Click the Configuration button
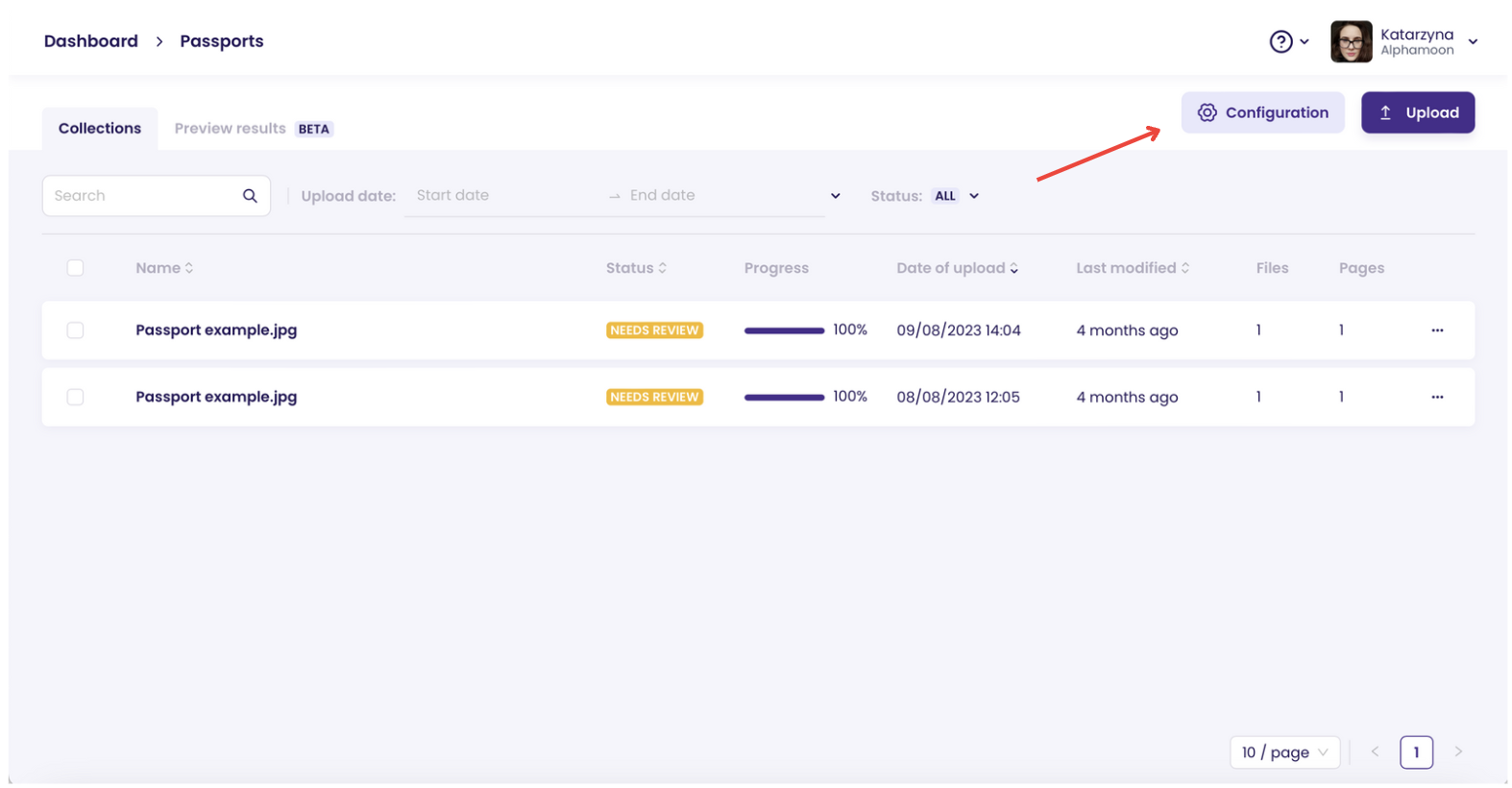The height and width of the screenshot is (788, 1512). coord(1261,112)
